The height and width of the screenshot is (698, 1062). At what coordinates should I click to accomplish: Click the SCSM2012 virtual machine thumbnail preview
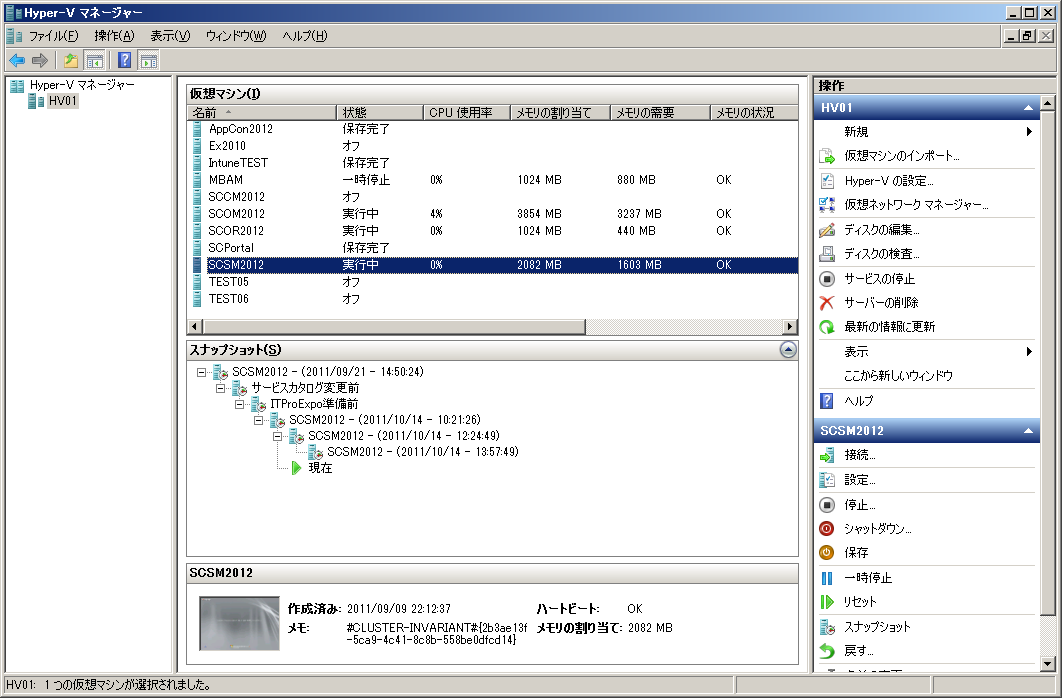[239, 624]
